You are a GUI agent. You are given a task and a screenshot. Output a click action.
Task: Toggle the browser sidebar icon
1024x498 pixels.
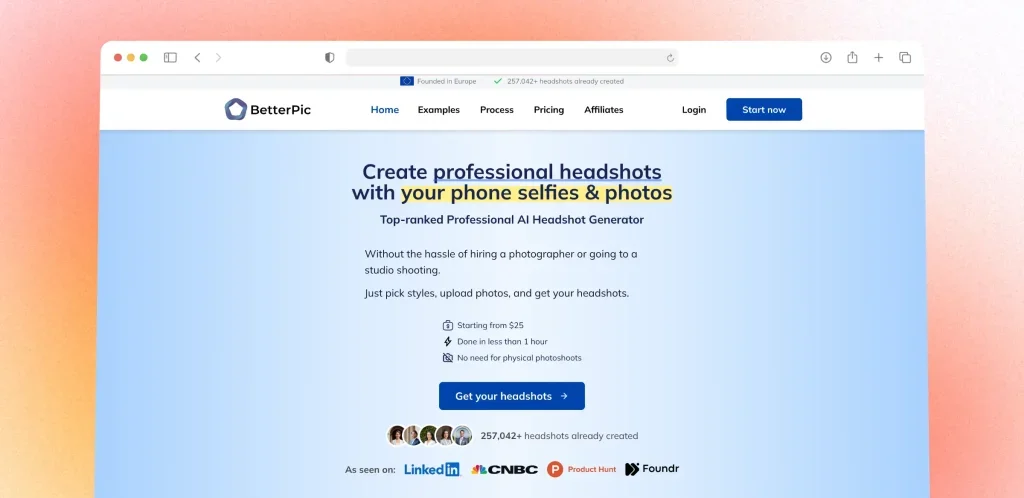click(x=170, y=57)
